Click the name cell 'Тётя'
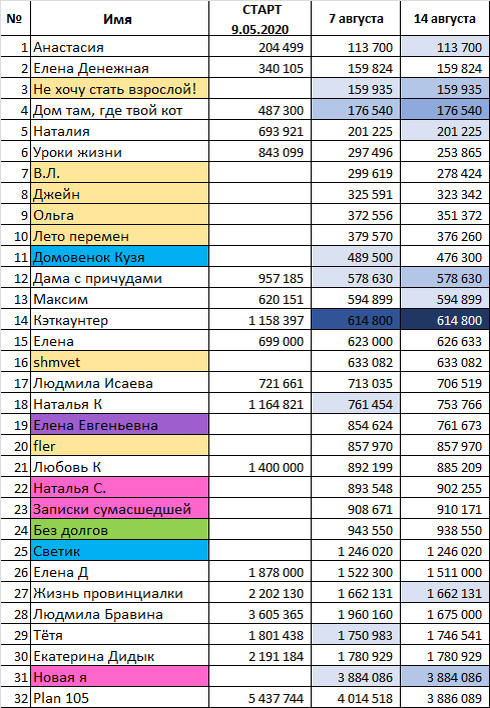490x708 pixels. pyautogui.click(x=119, y=635)
